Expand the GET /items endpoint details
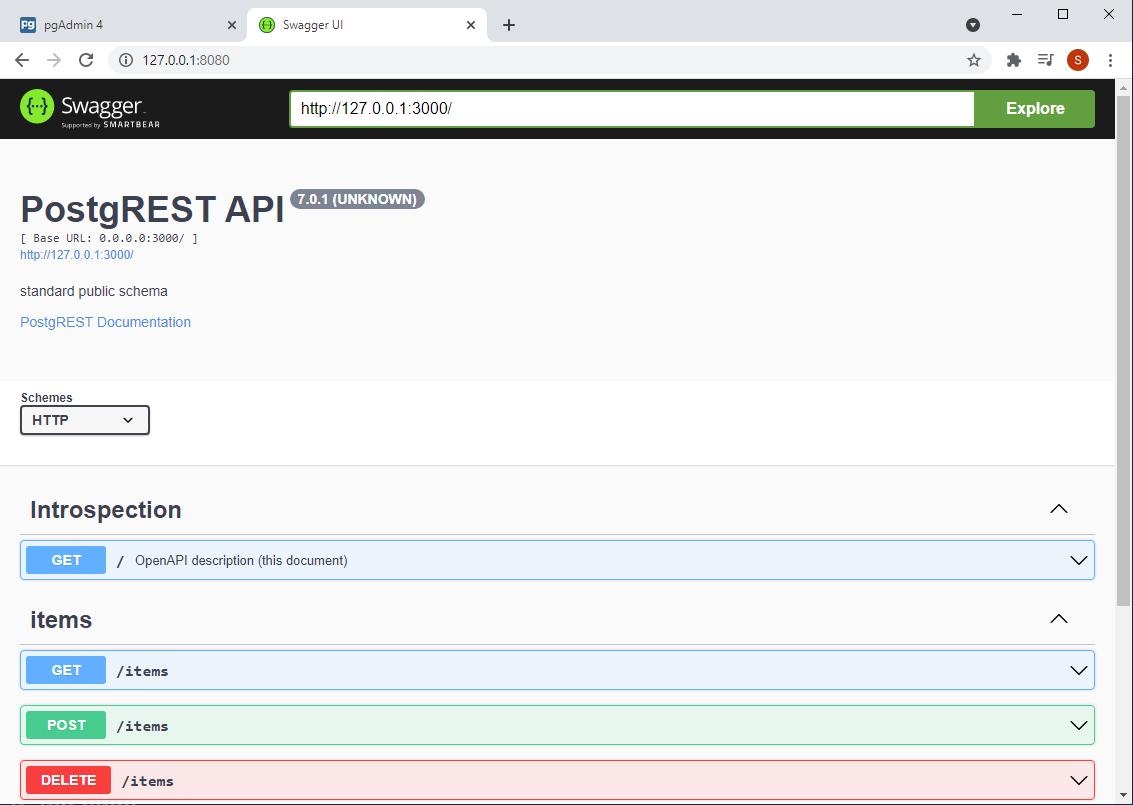 [1078, 670]
